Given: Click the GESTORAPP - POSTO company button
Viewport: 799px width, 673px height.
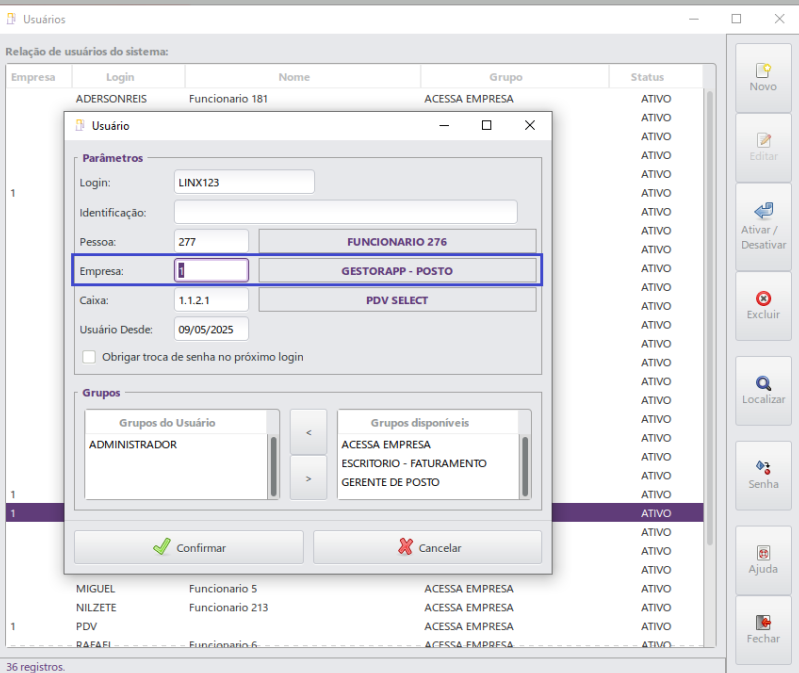Looking at the screenshot, I should (397, 271).
